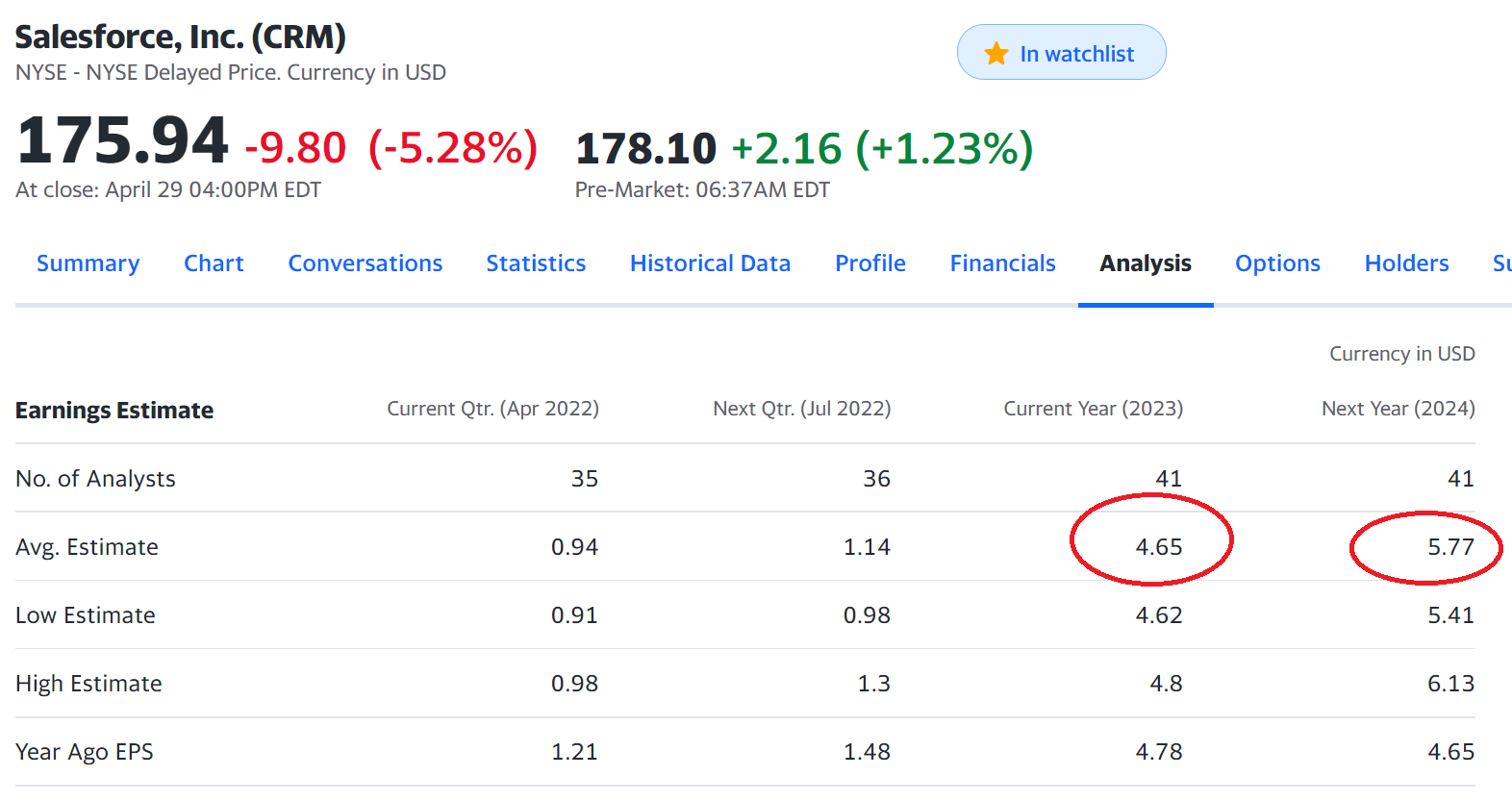
Task: Click the 4.65 Avg. Estimate for 2023
Action: point(1158,547)
